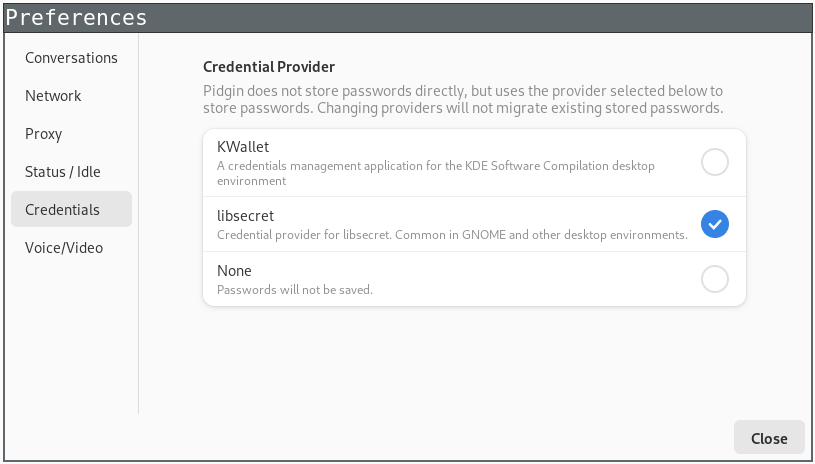
Task: Select Credentials in the sidebar
Action: tap(62, 210)
